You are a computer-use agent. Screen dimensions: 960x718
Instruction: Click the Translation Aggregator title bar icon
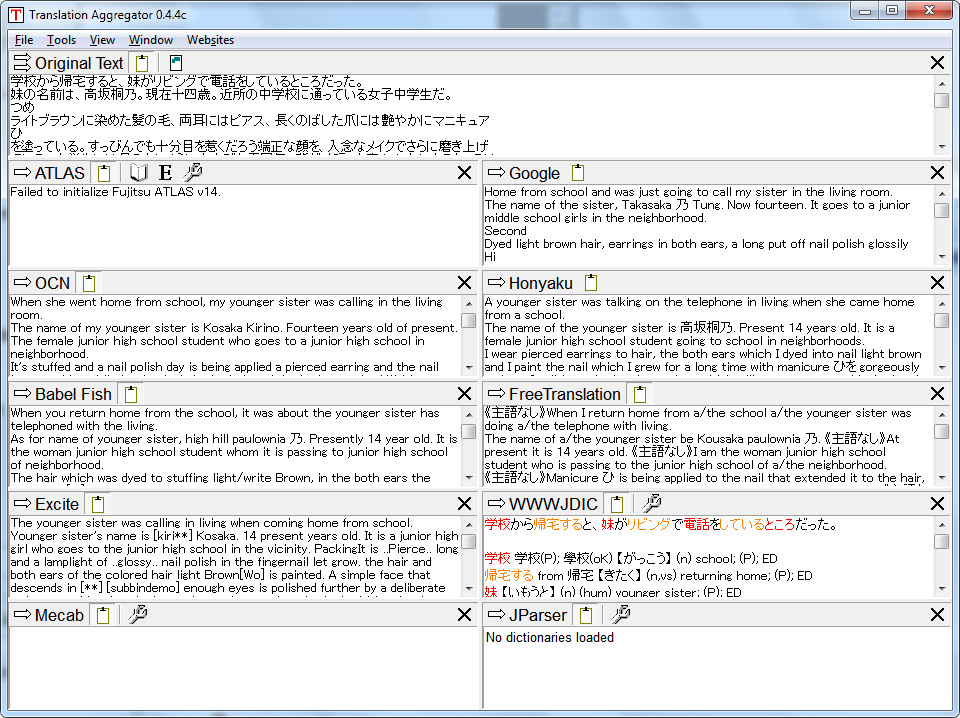point(16,15)
